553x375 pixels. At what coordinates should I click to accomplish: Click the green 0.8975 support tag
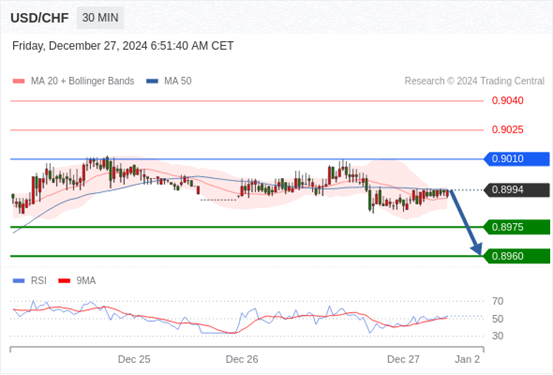click(517, 227)
